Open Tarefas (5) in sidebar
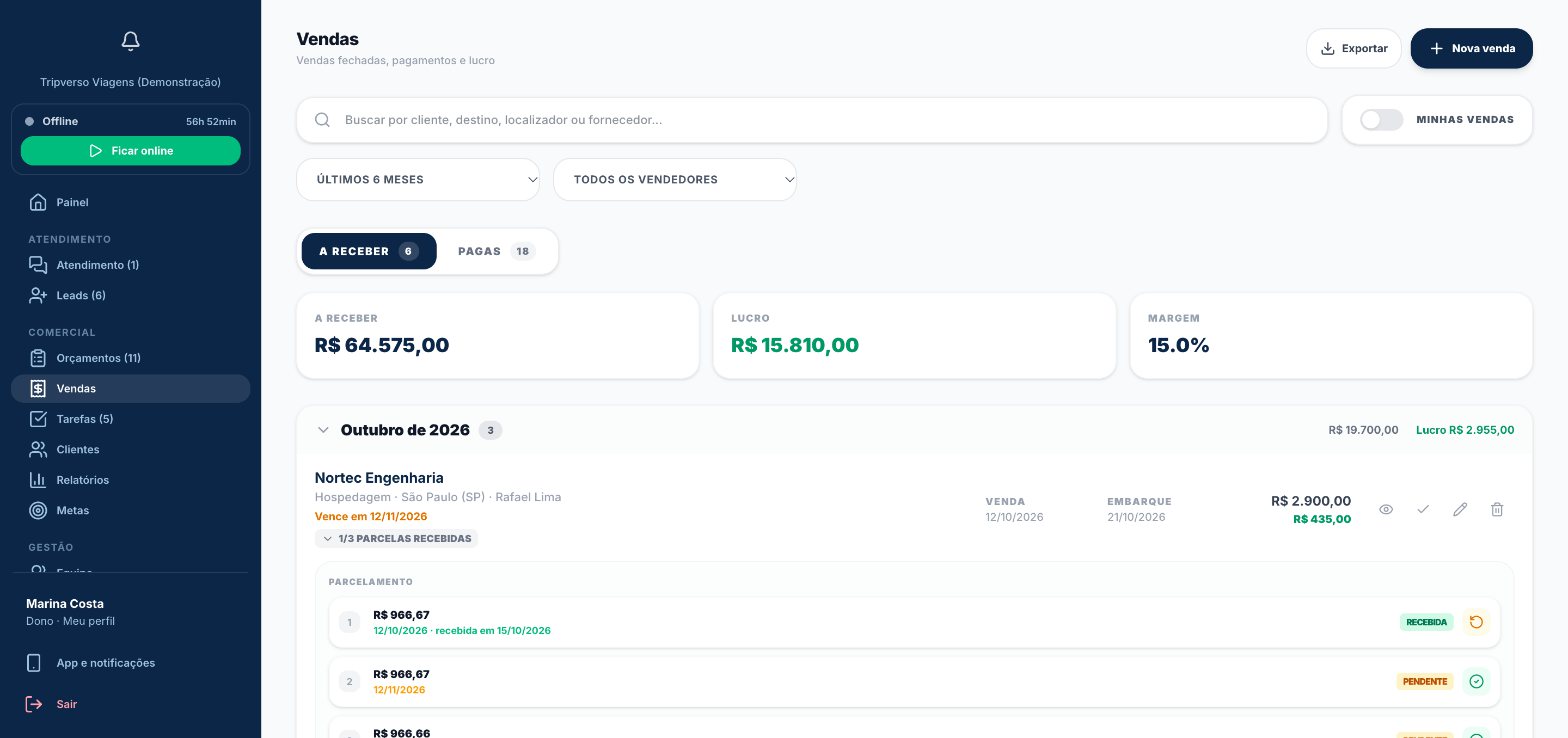Screen dimensions: 1568x738 pyautogui.click(x=130, y=419)
